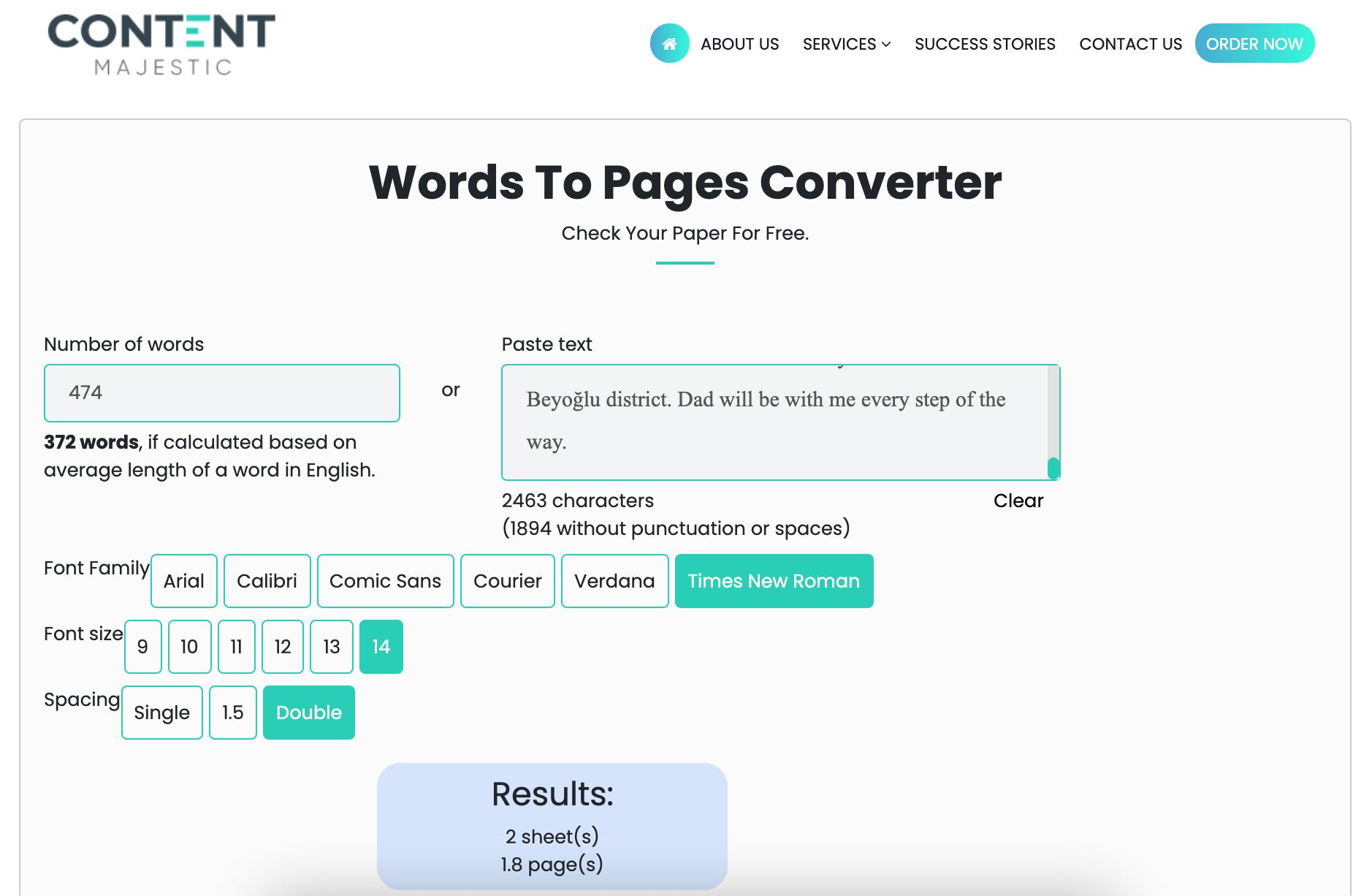Set spacing to 1.5
This screenshot has height=896, width=1372.
232,713
